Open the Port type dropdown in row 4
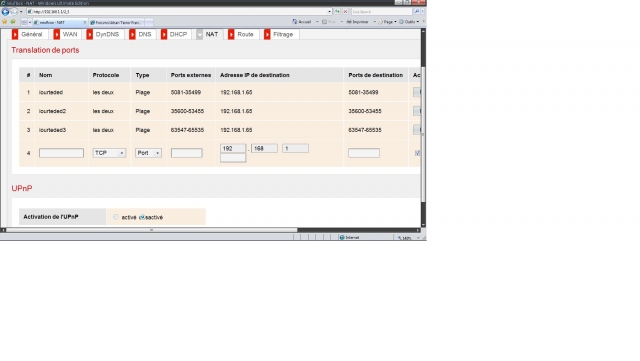640x361 pixels. (x=148, y=153)
